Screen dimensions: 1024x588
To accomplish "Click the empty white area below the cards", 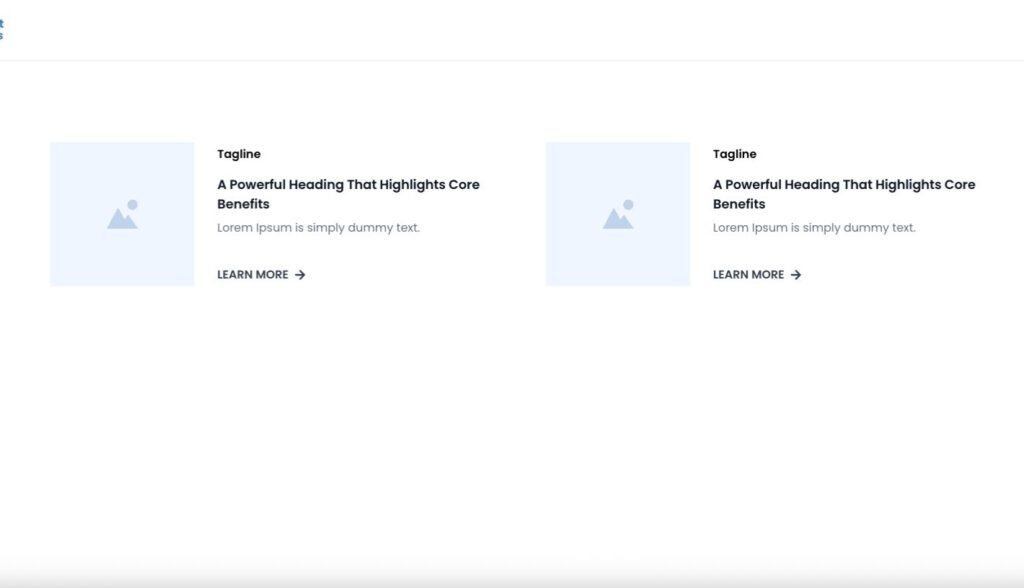I will pyautogui.click(x=512, y=430).
